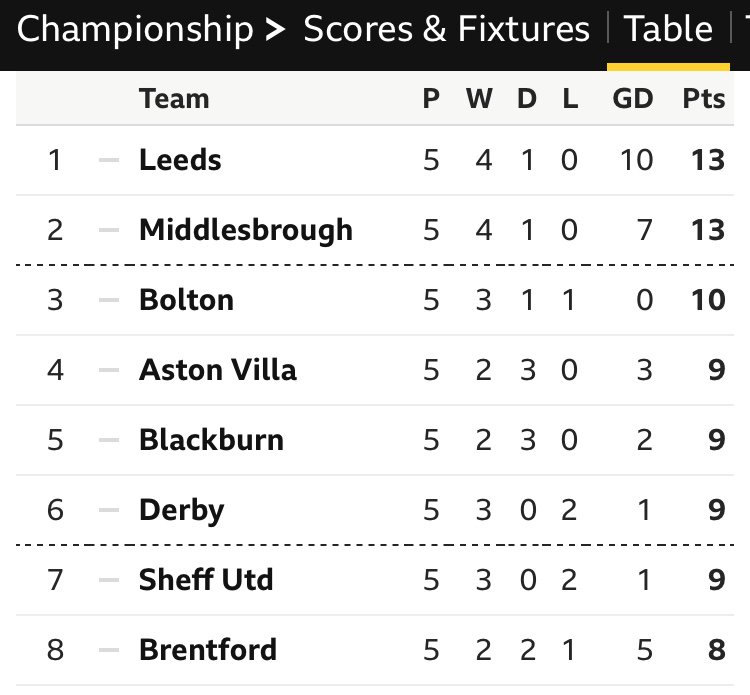
Task: Click the Team column header
Action: (174, 99)
